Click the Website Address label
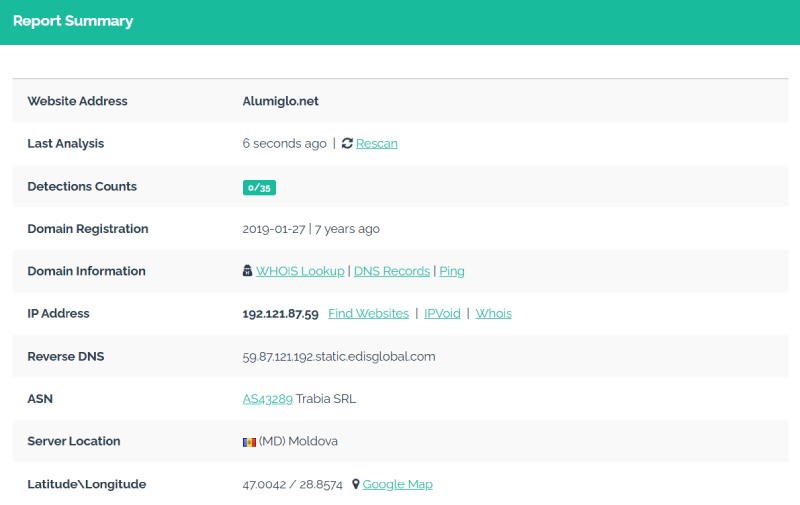 (78, 101)
